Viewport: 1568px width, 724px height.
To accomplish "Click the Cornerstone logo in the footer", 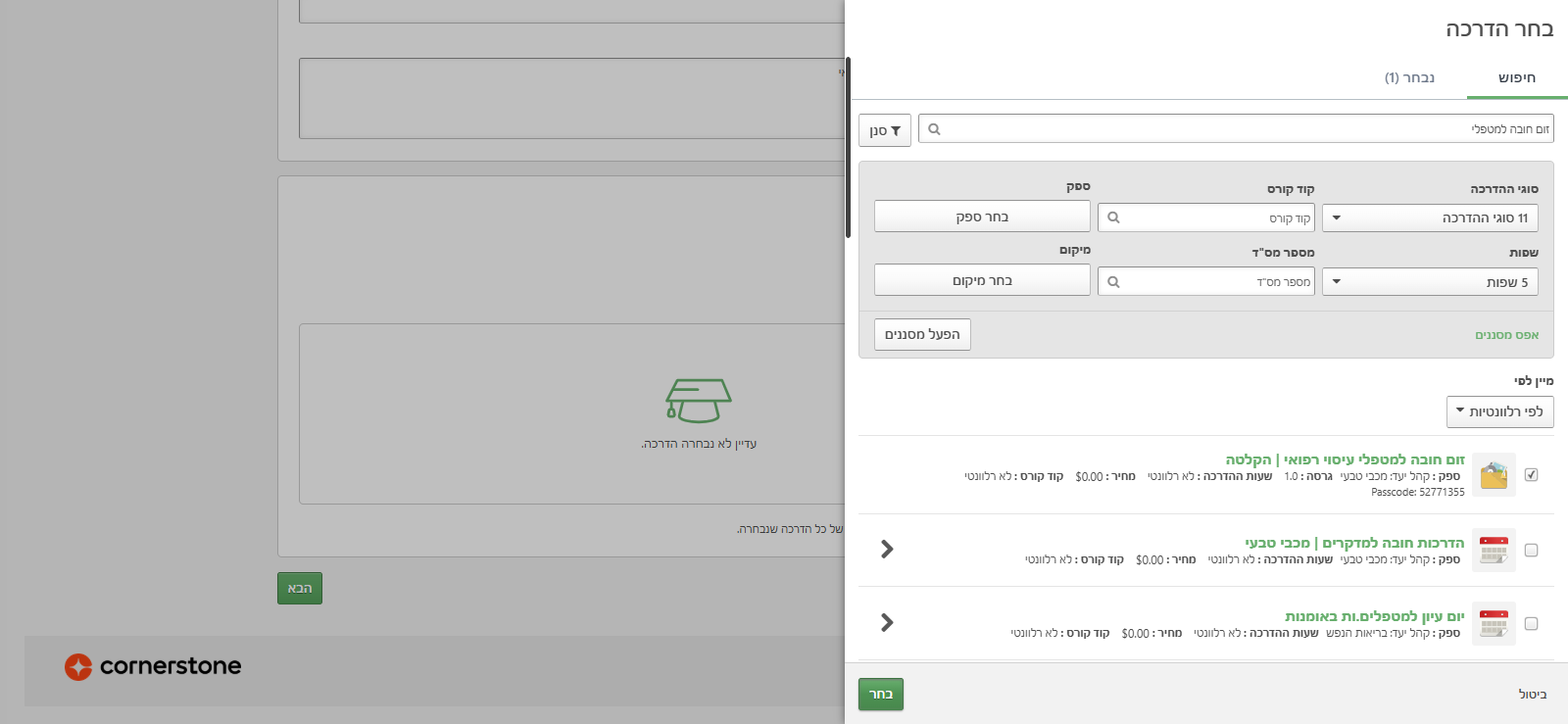I will (x=153, y=666).
